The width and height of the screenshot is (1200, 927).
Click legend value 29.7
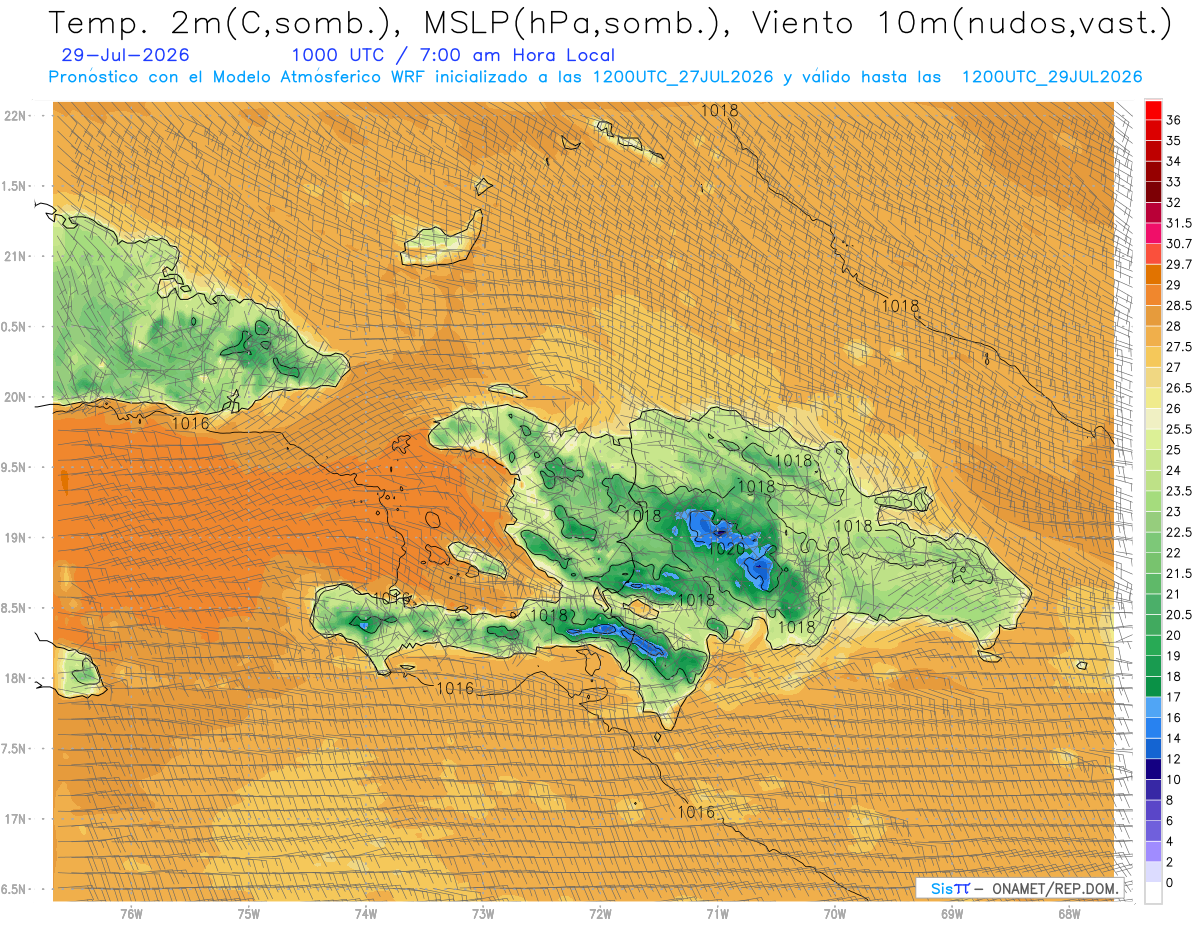1179,265
